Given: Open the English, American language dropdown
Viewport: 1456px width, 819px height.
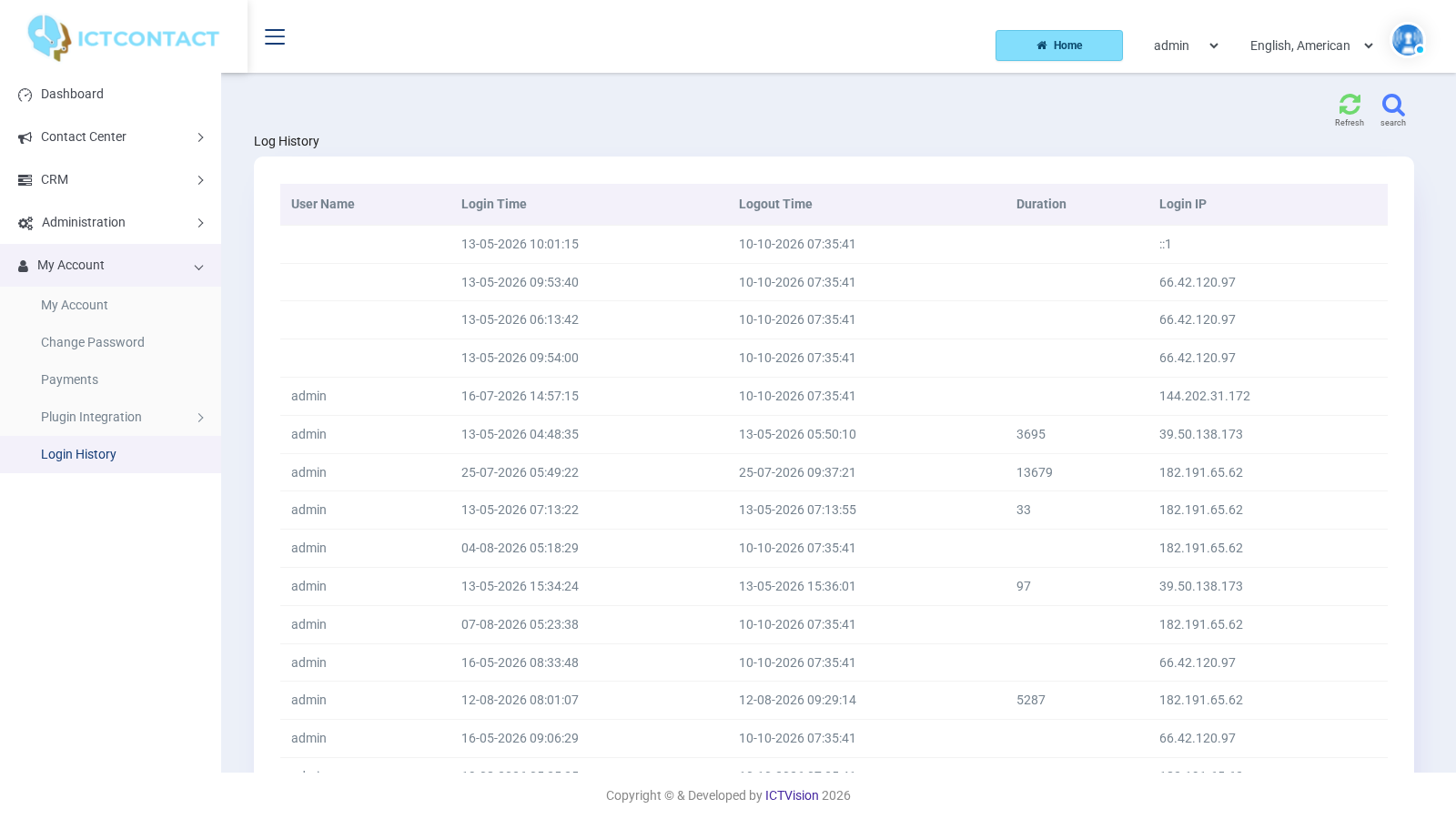Looking at the screenshot, I should point(1311,45).
